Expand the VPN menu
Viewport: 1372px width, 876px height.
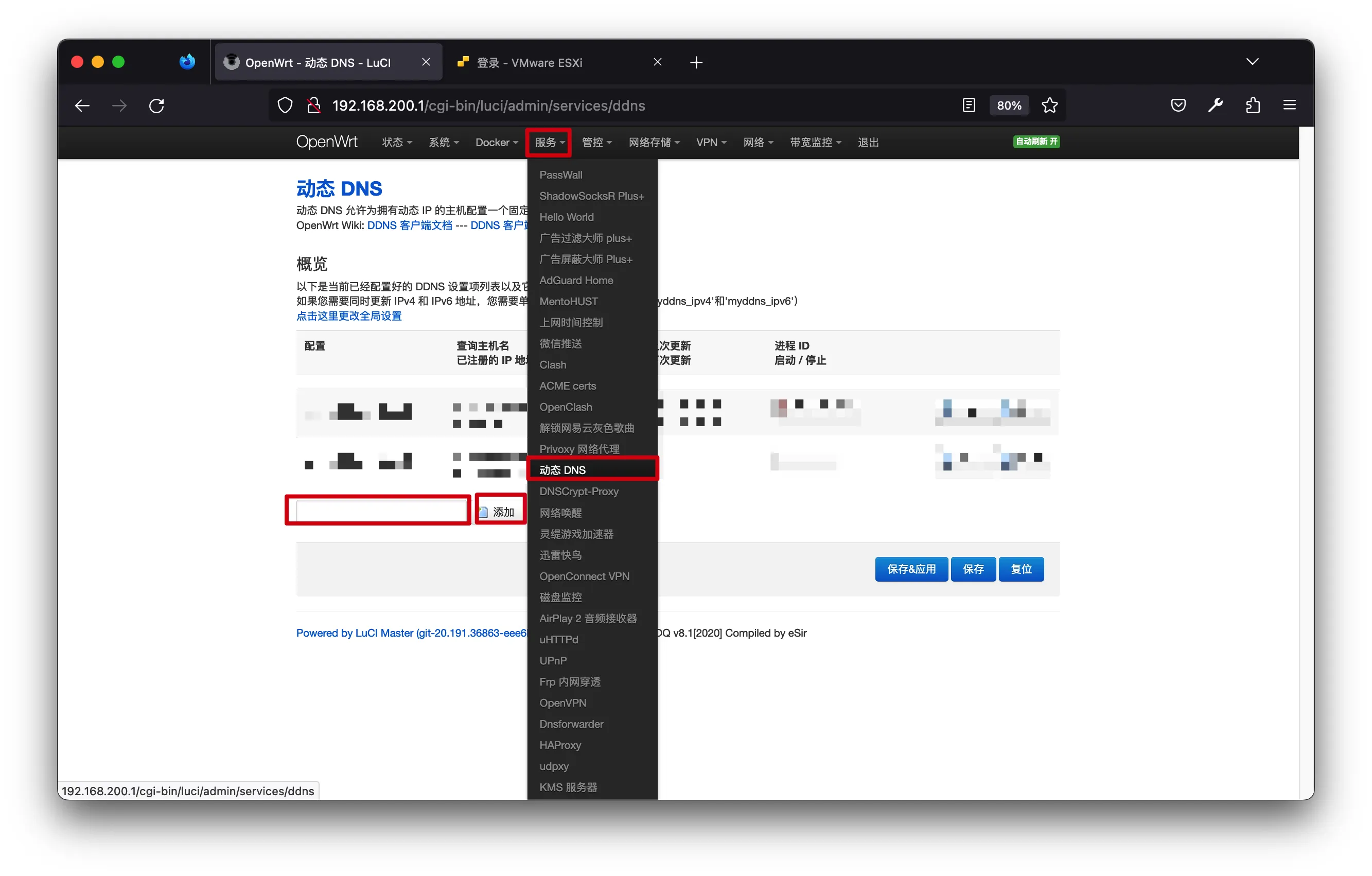click(711, 143)
